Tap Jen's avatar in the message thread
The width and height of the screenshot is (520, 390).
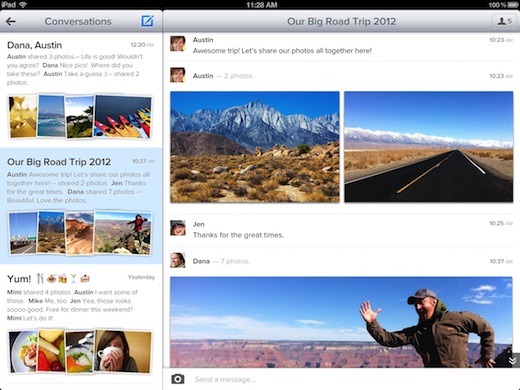pyautogui.click(x=178, y=228)
